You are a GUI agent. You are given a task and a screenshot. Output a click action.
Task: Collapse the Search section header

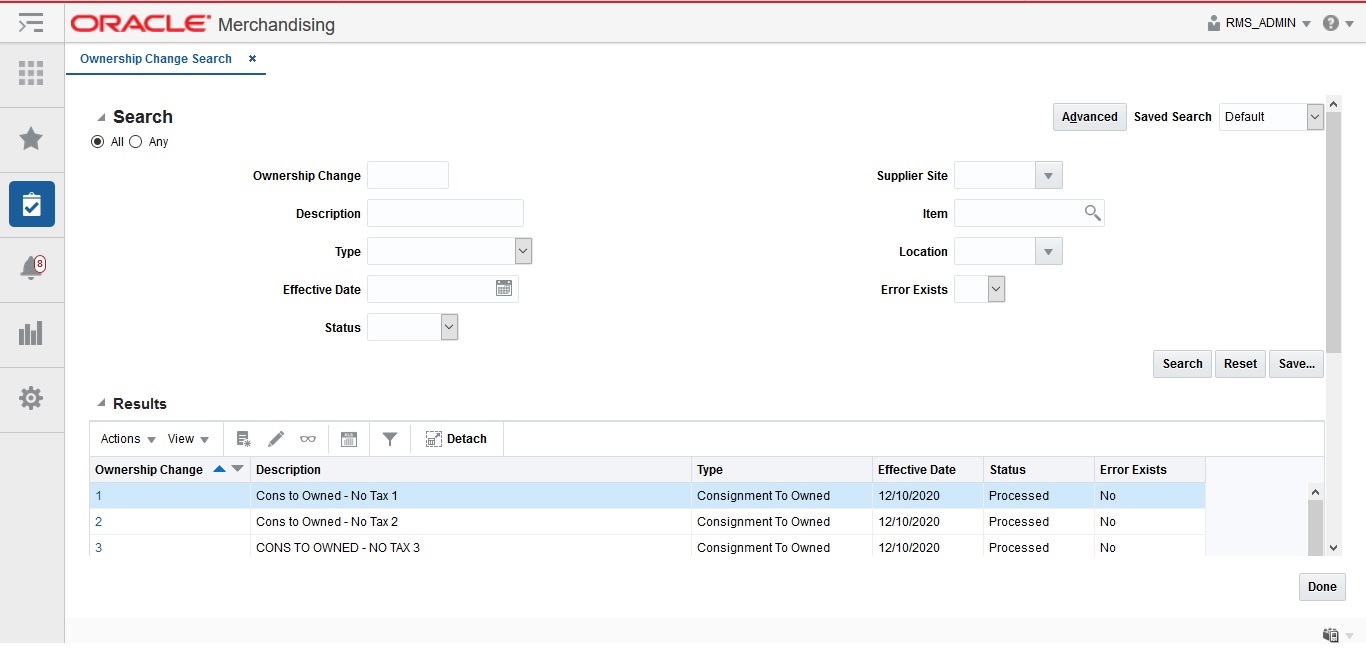(x=99, y=115)
